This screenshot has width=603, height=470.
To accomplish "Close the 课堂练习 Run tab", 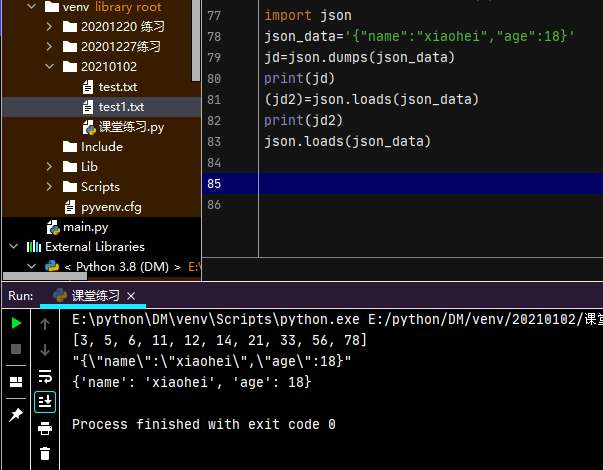I will [131, 296].
